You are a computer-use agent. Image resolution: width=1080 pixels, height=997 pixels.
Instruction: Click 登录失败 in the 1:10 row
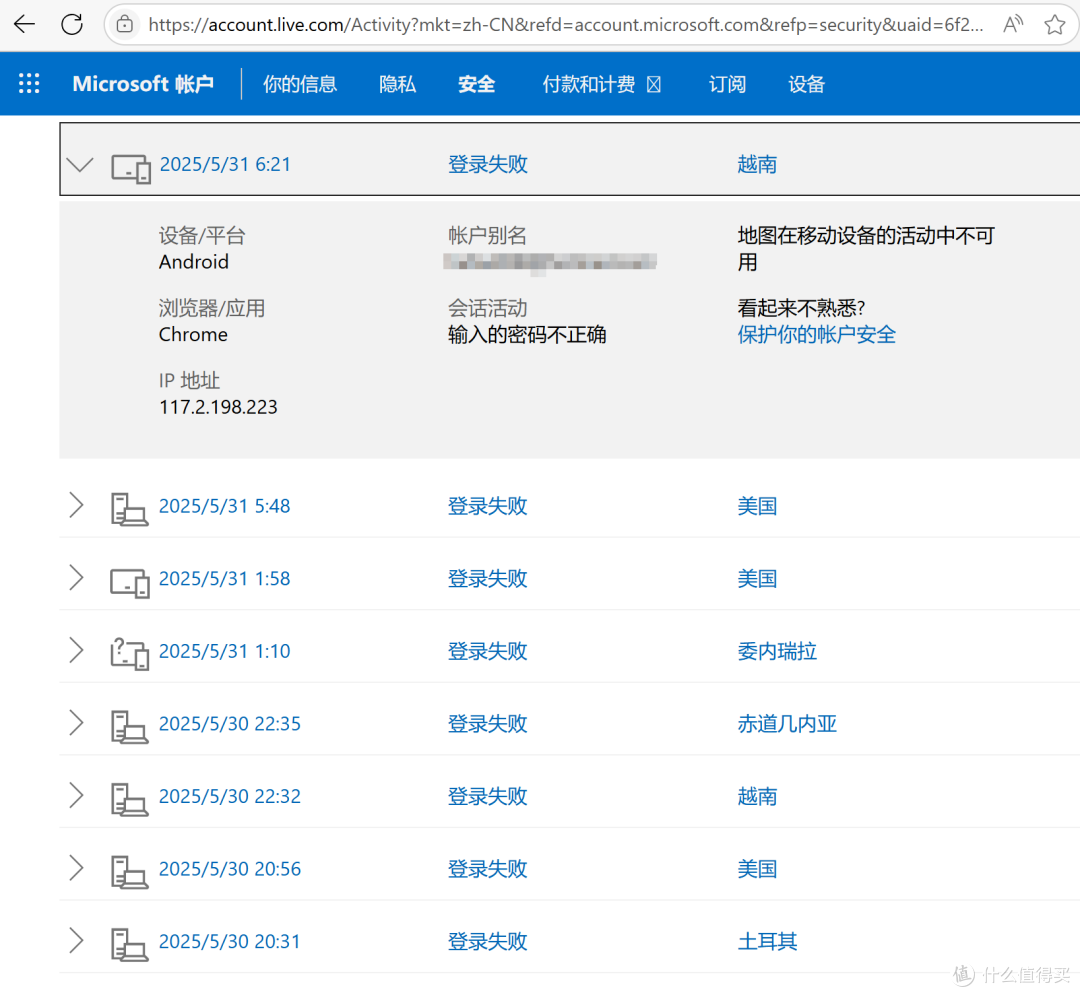(488, 650)
